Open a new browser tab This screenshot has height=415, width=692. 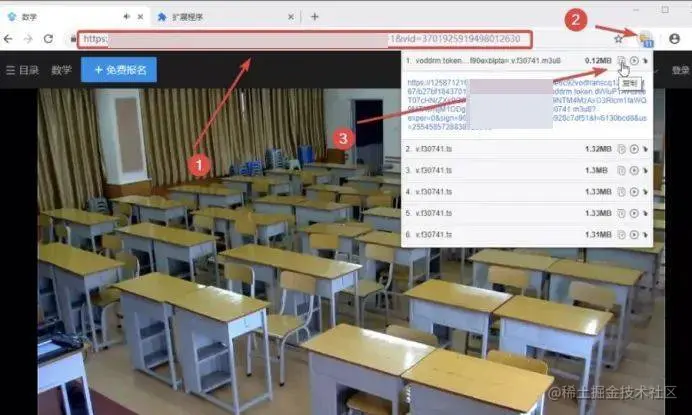coord(314,17)
